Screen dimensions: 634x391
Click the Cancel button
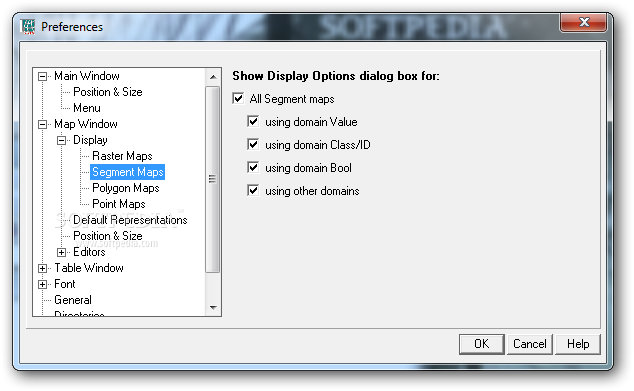click(530, 344)
